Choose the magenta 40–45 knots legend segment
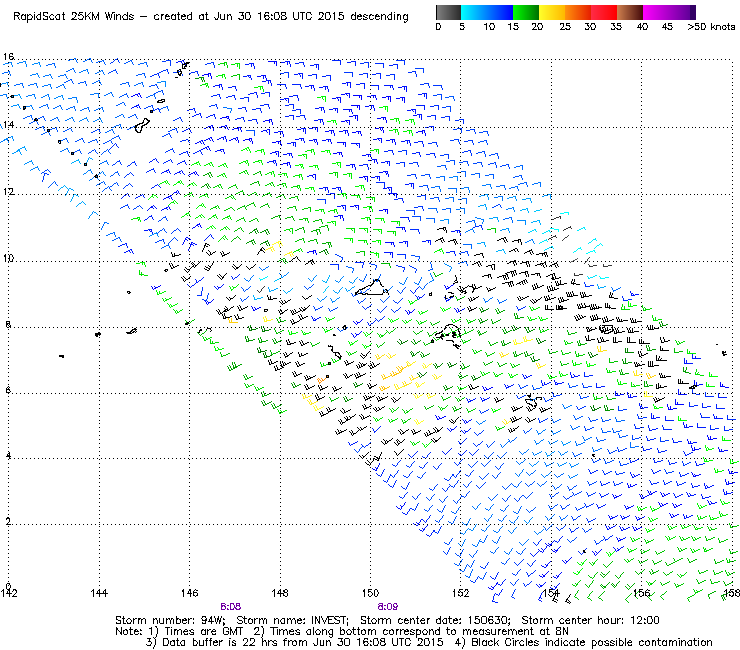The width and height of the screenshot is (740, 650). click(656, 12)
